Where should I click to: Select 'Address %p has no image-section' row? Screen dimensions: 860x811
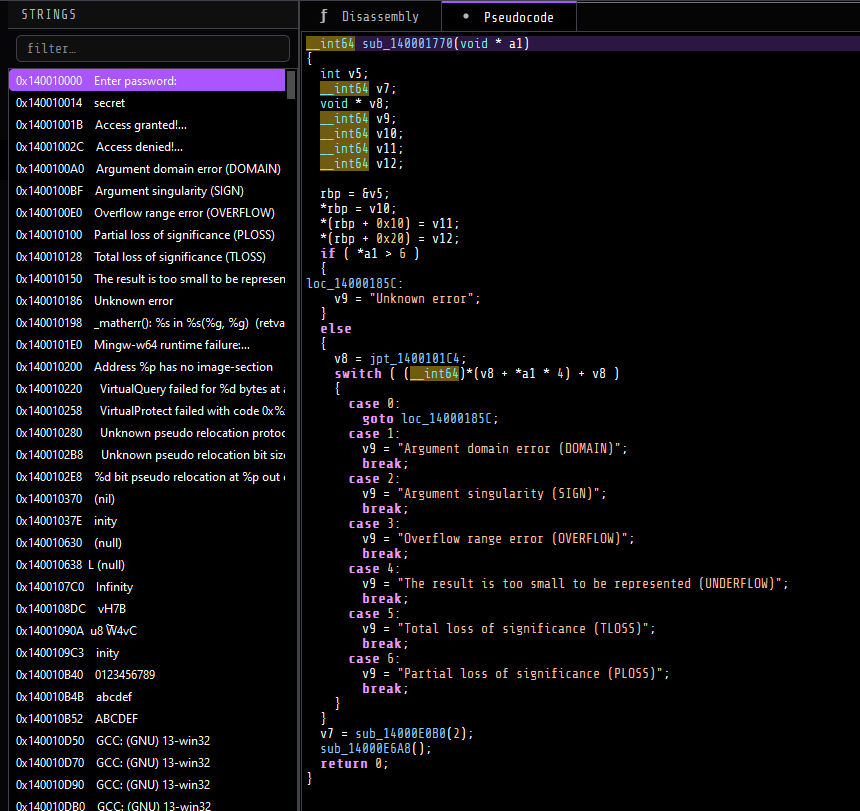point(147,366)
